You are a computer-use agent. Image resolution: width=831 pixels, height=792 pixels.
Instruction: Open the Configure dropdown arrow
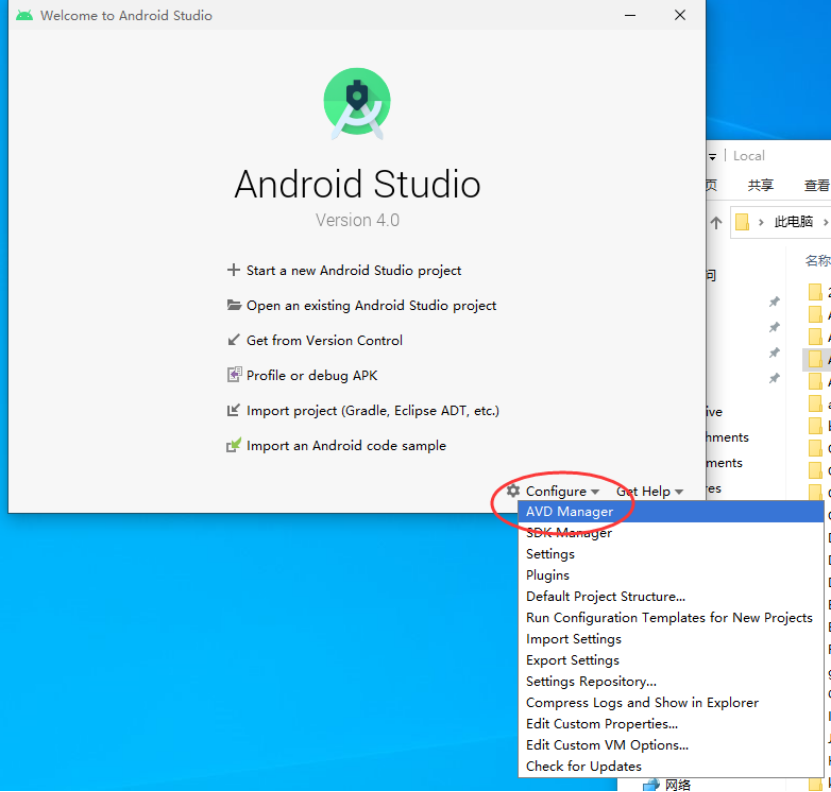pos(595,491)
